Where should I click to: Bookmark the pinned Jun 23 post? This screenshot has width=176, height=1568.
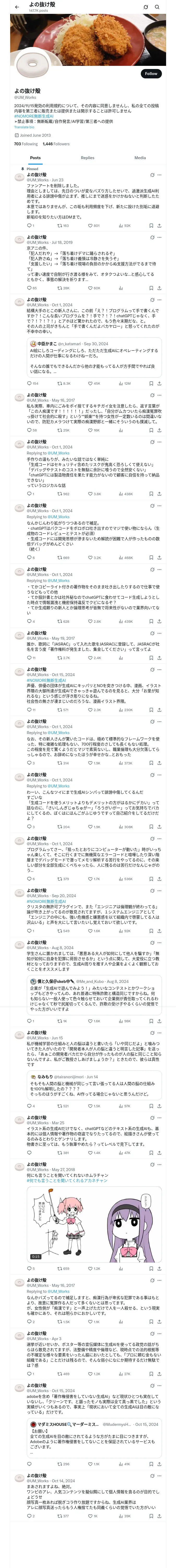151,225
